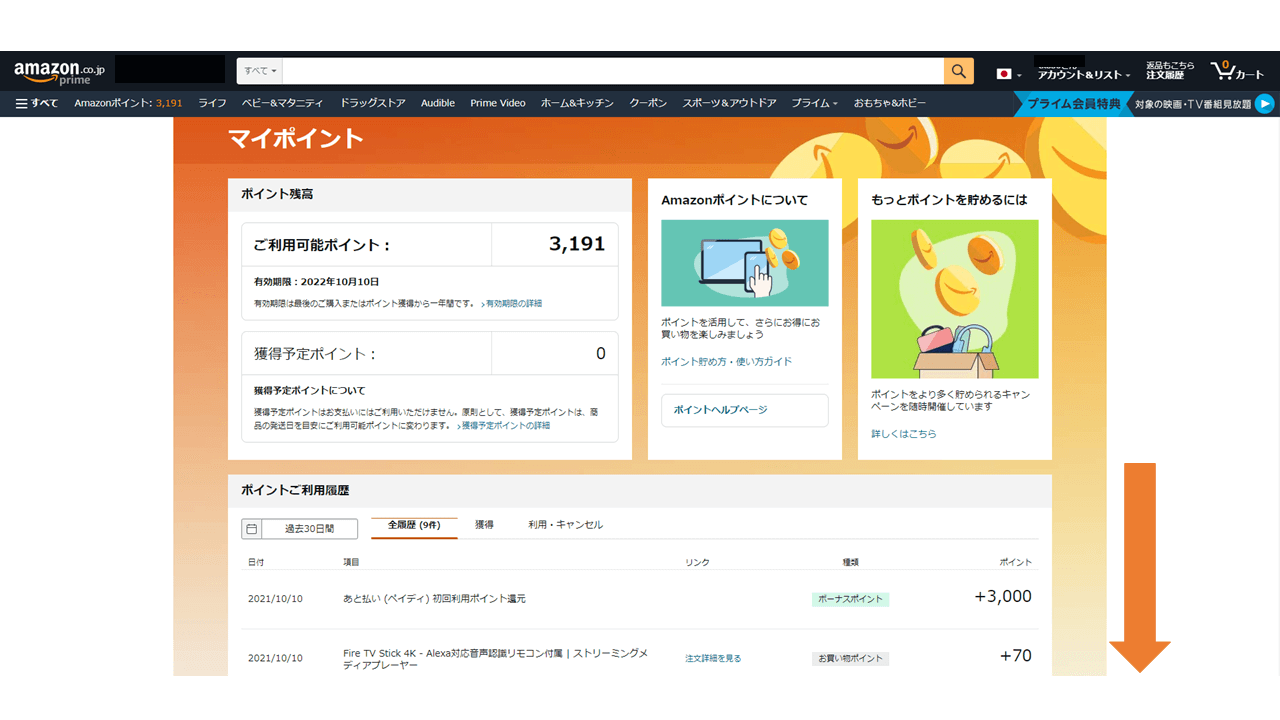1280x720 pixels.
Task: Switch to the 獲得 tab
Action: pos(484,524)
